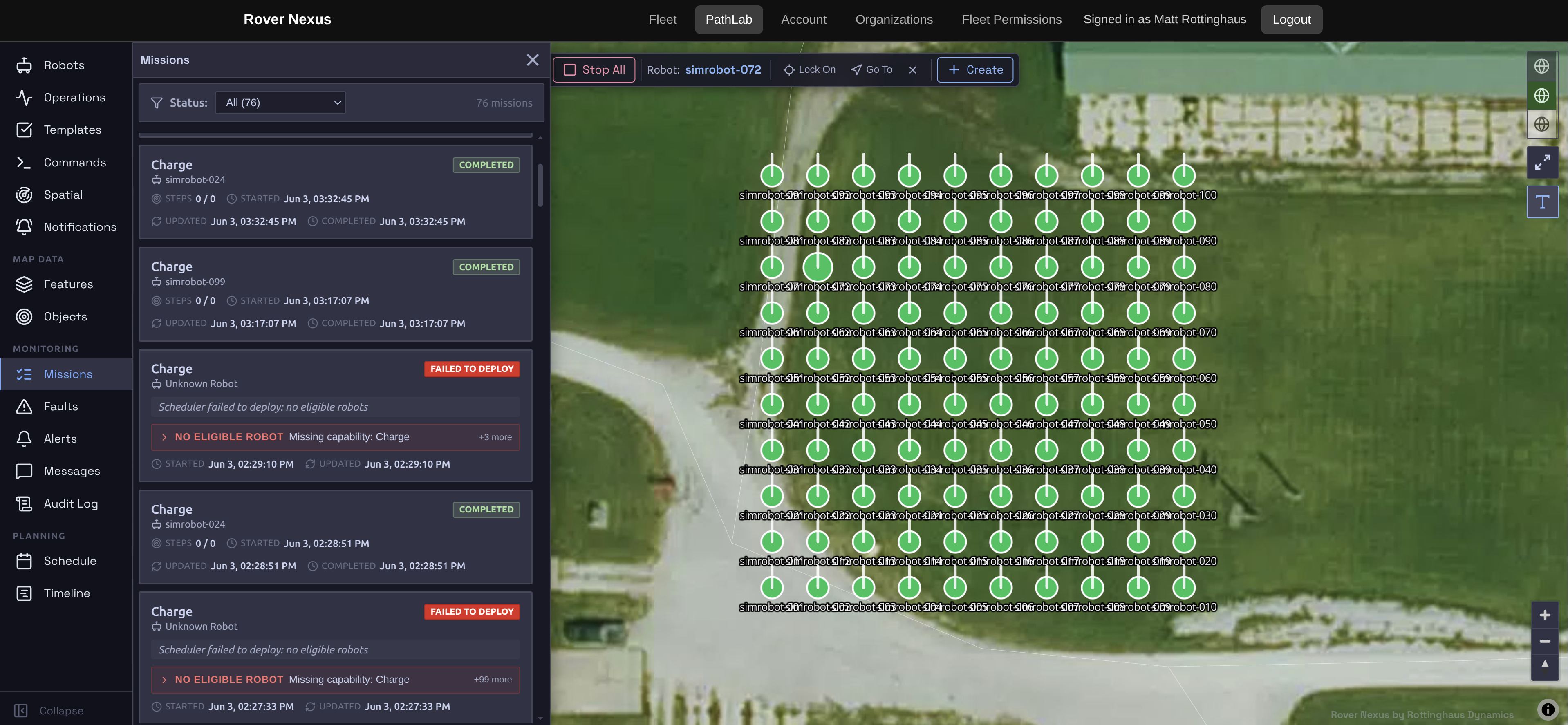Open the Alerts page

click(x=66, y=439)
